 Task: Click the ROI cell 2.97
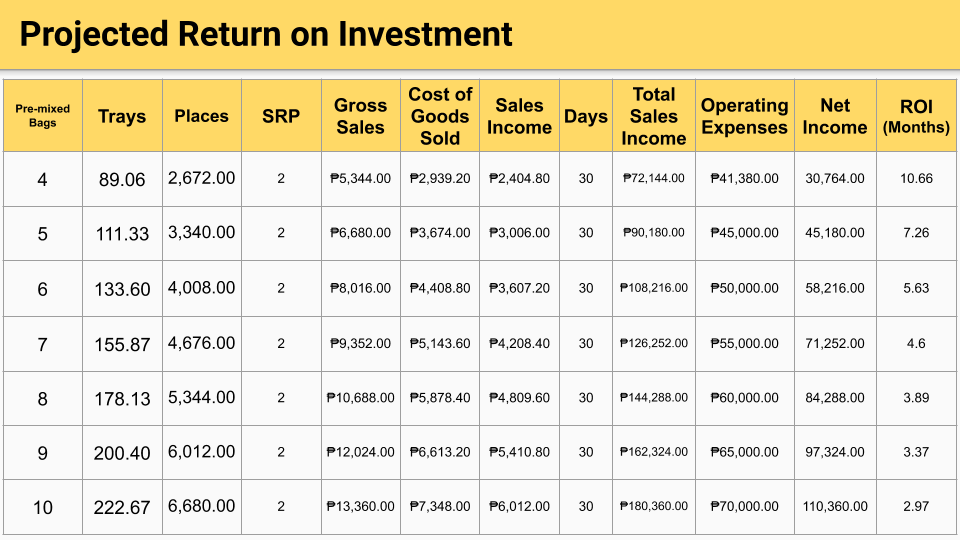(916, 507)
